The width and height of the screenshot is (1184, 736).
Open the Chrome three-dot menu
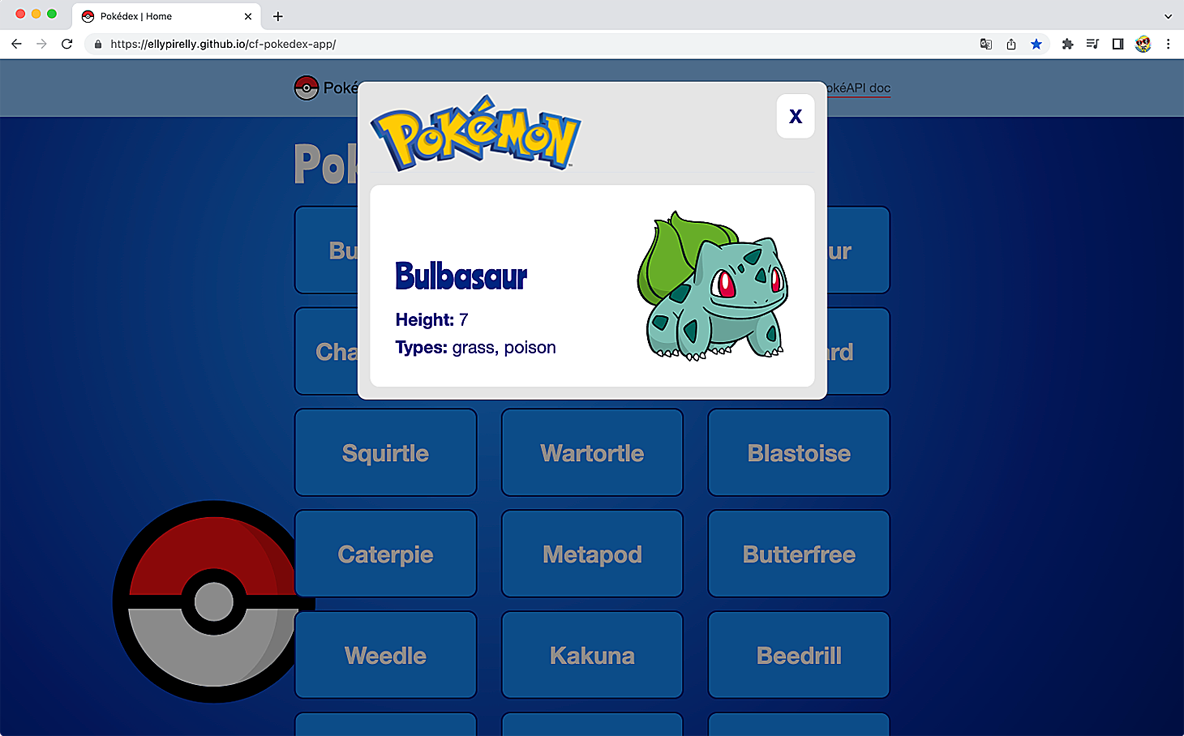click(x=1168, y=44)
